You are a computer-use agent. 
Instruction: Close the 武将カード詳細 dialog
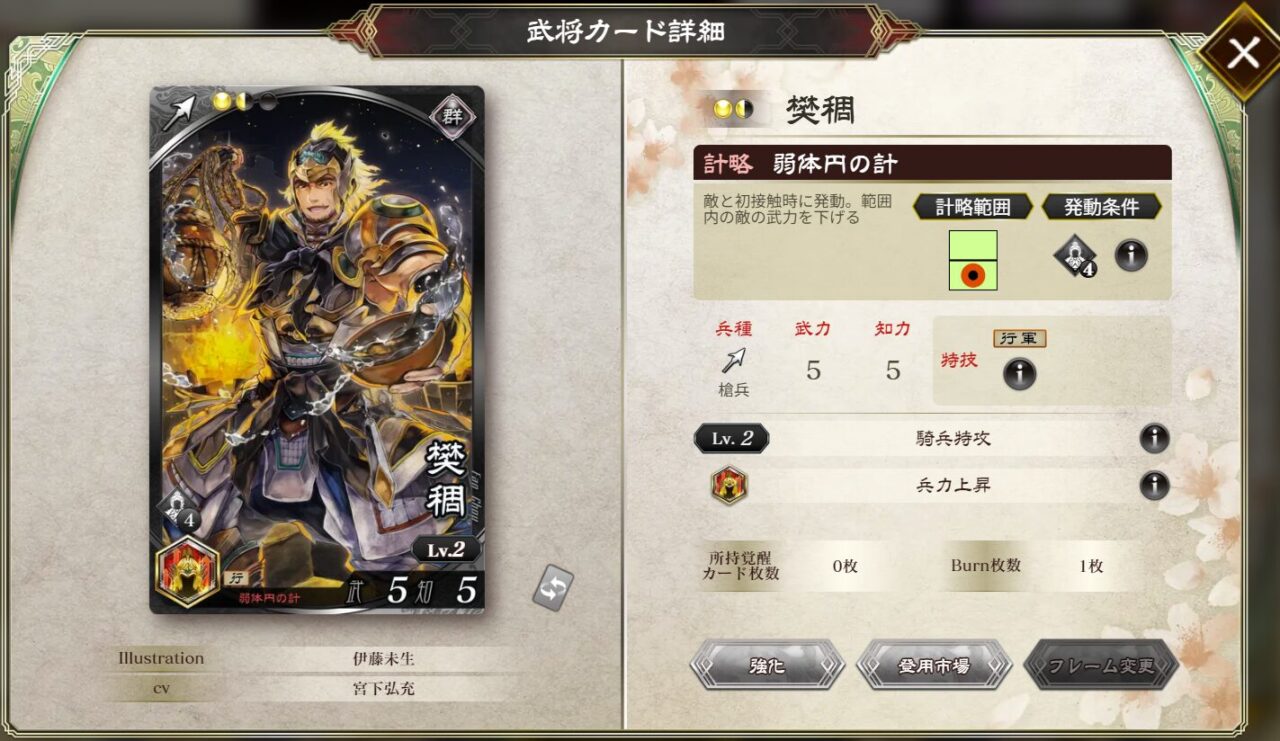pos(1243,52)
